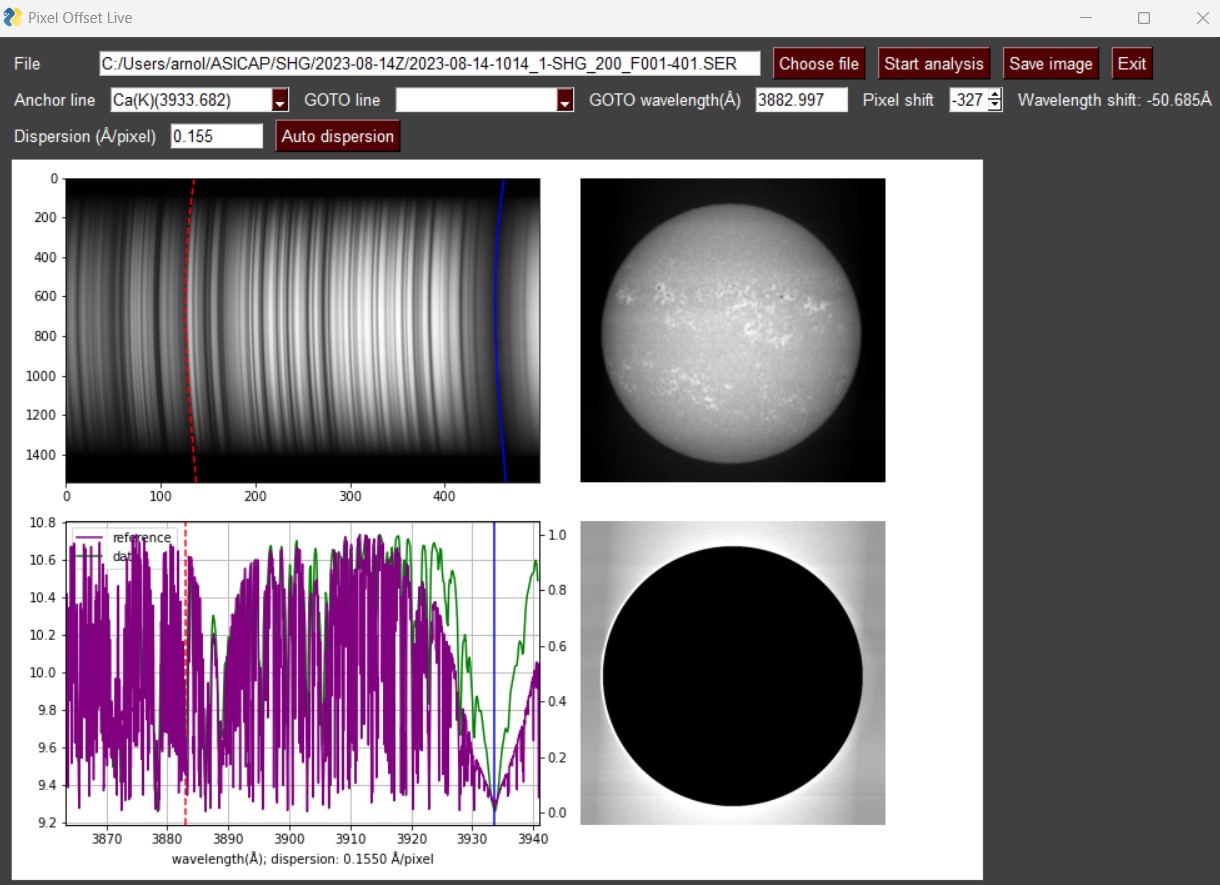Click the 'Anchor line' label
The width and height of the screenshot is (1220, 885).
click(55, 100)
